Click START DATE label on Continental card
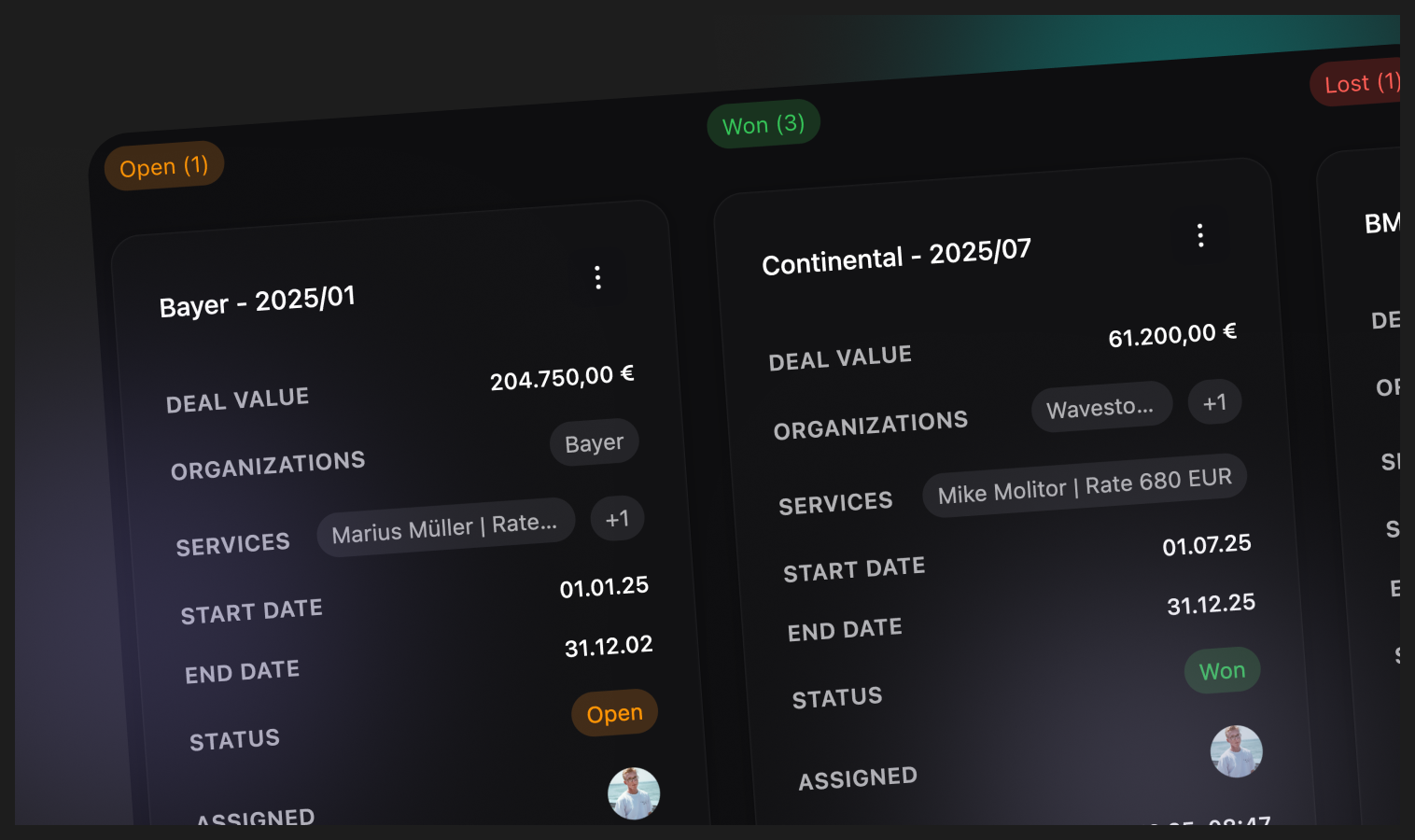1415x840 pixels. click(x=854, y=569)
